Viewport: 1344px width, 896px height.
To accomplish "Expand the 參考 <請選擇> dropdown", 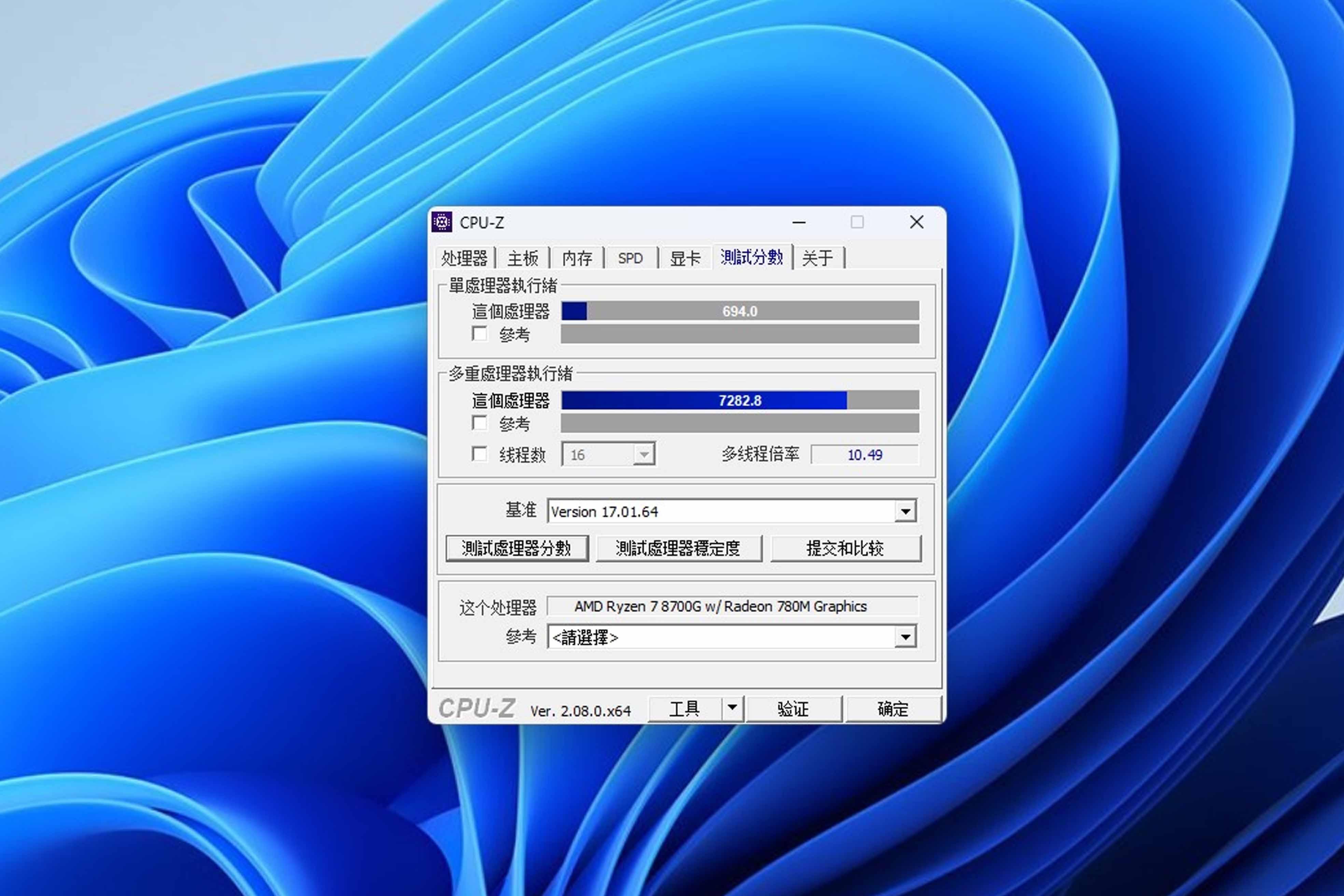I will coord(905,636).
